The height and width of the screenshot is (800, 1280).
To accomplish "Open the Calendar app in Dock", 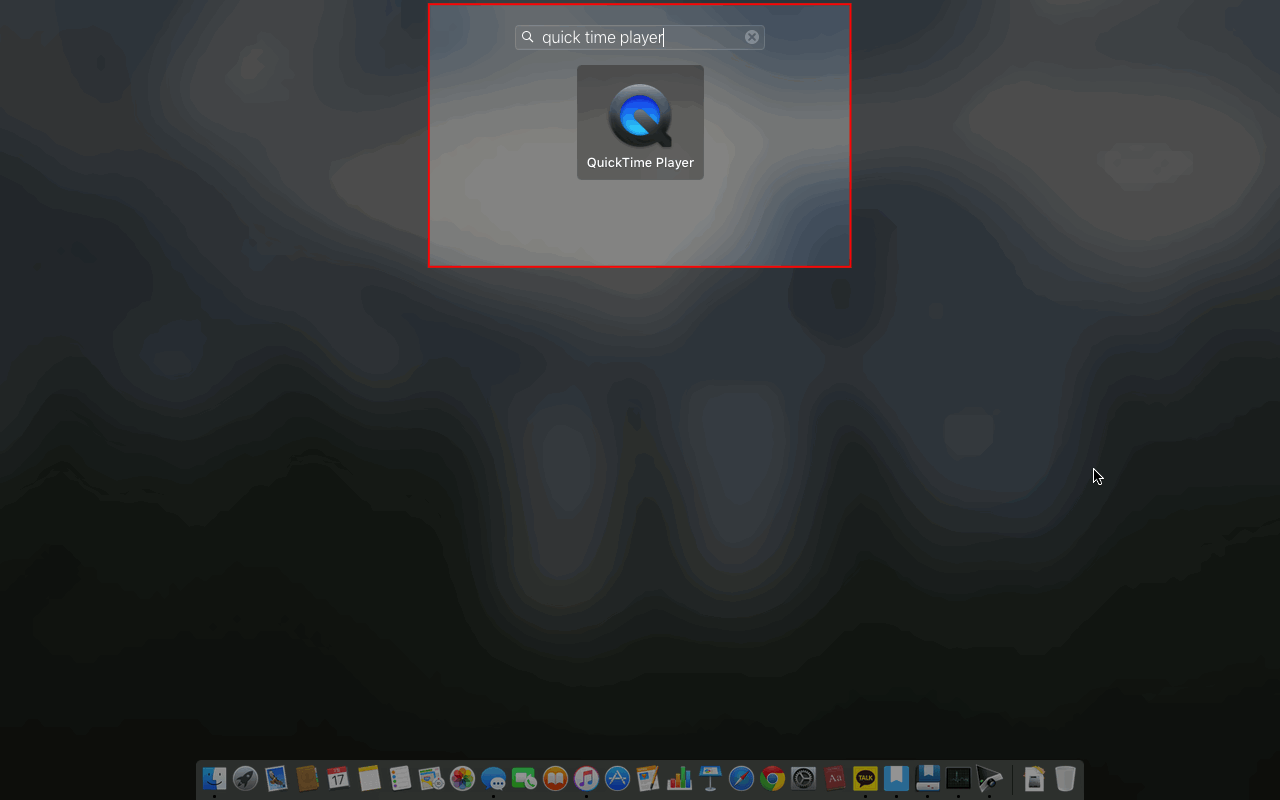I will 338,778.
